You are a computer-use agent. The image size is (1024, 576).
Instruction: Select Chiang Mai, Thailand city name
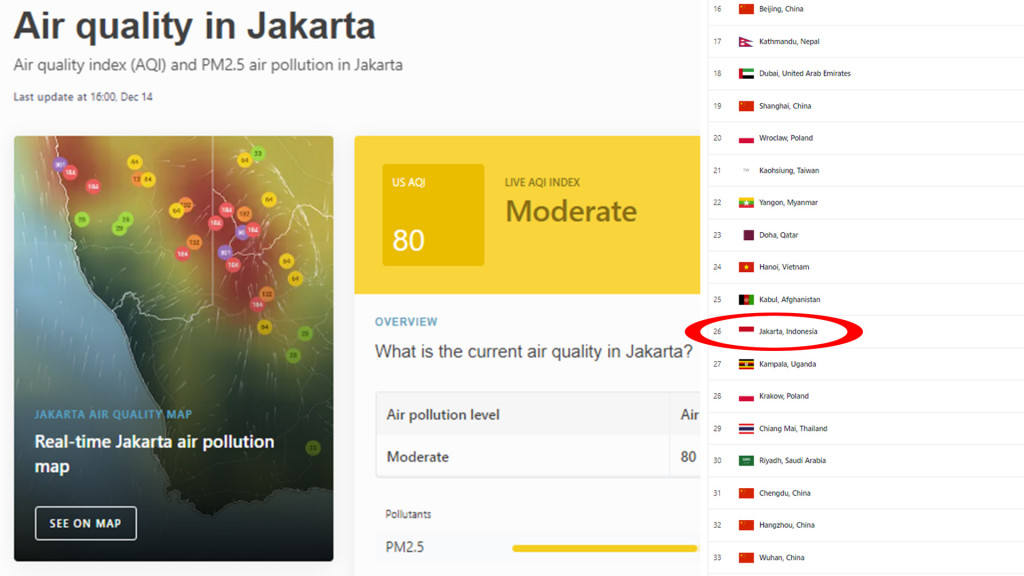click(793, 429)
